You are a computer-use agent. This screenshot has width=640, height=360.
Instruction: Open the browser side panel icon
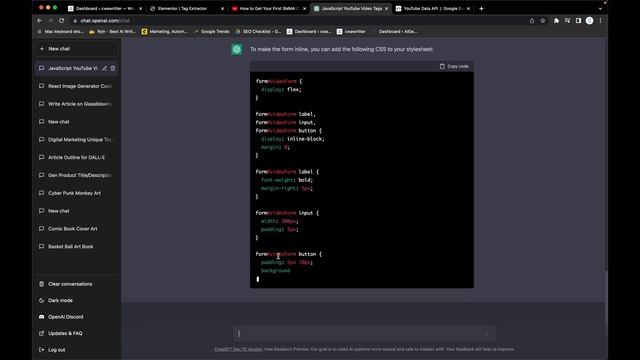(x=578, y=20)
